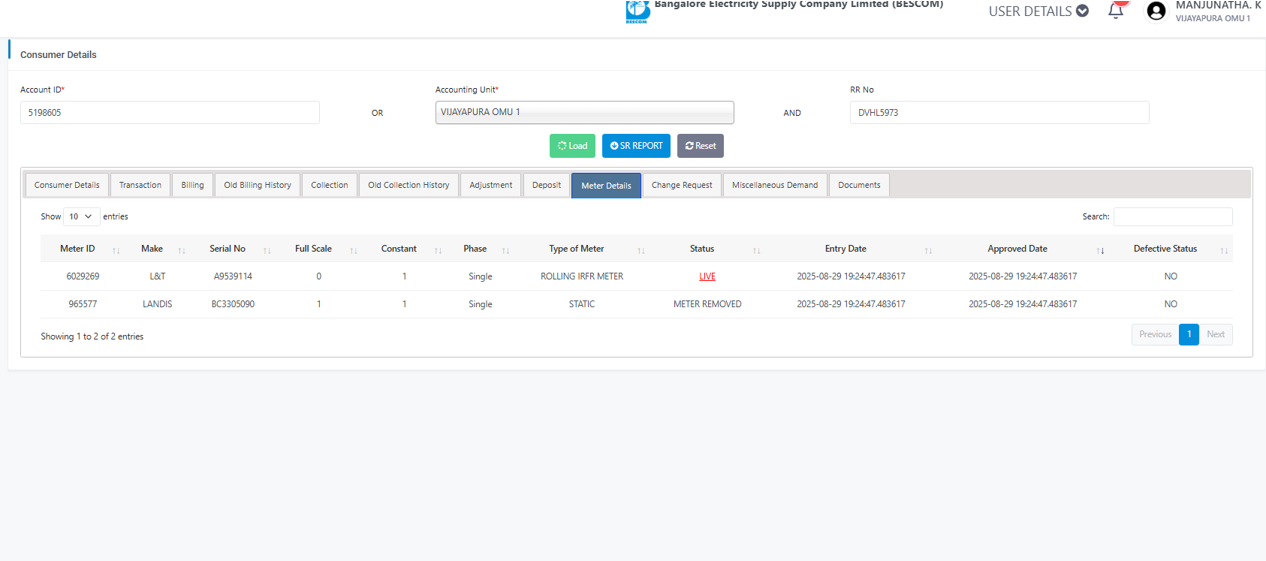Select page 1 in pagination
The height and width of the screenshot is (561, 1266).
(x=1189, y=334)
